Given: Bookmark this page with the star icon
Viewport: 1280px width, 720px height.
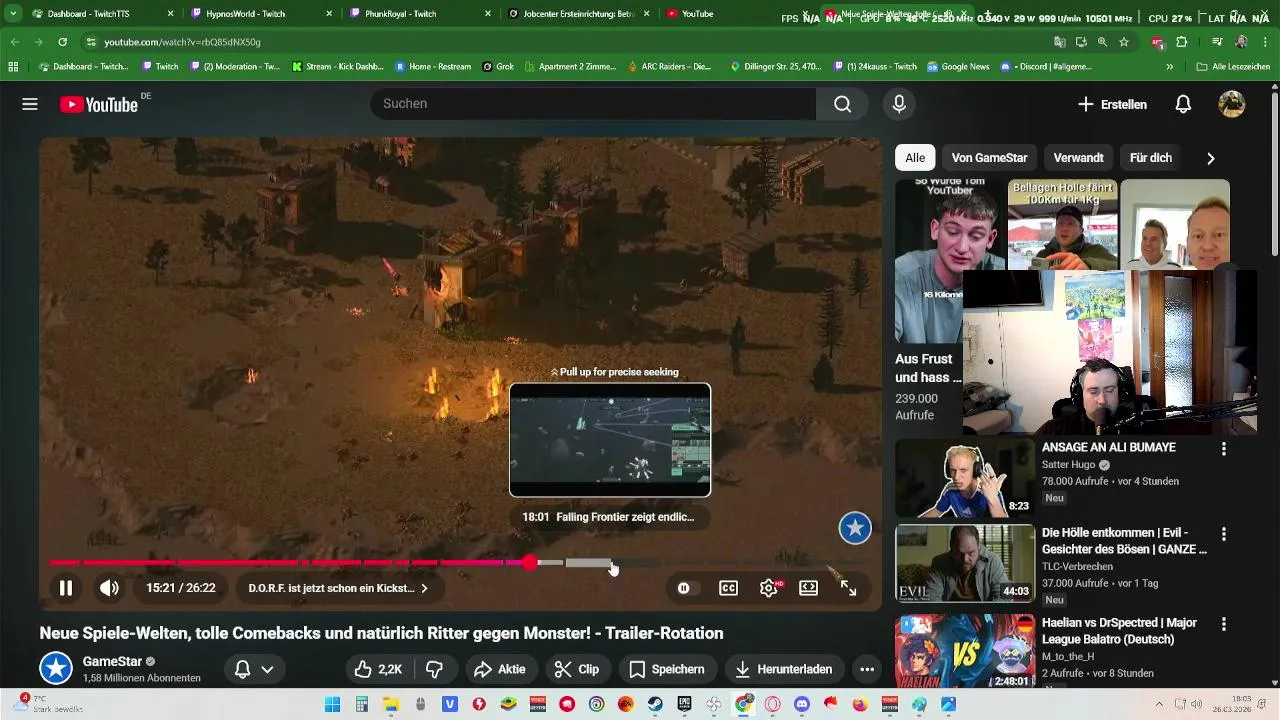Looking at the screenshot, I should [1124, 42].
